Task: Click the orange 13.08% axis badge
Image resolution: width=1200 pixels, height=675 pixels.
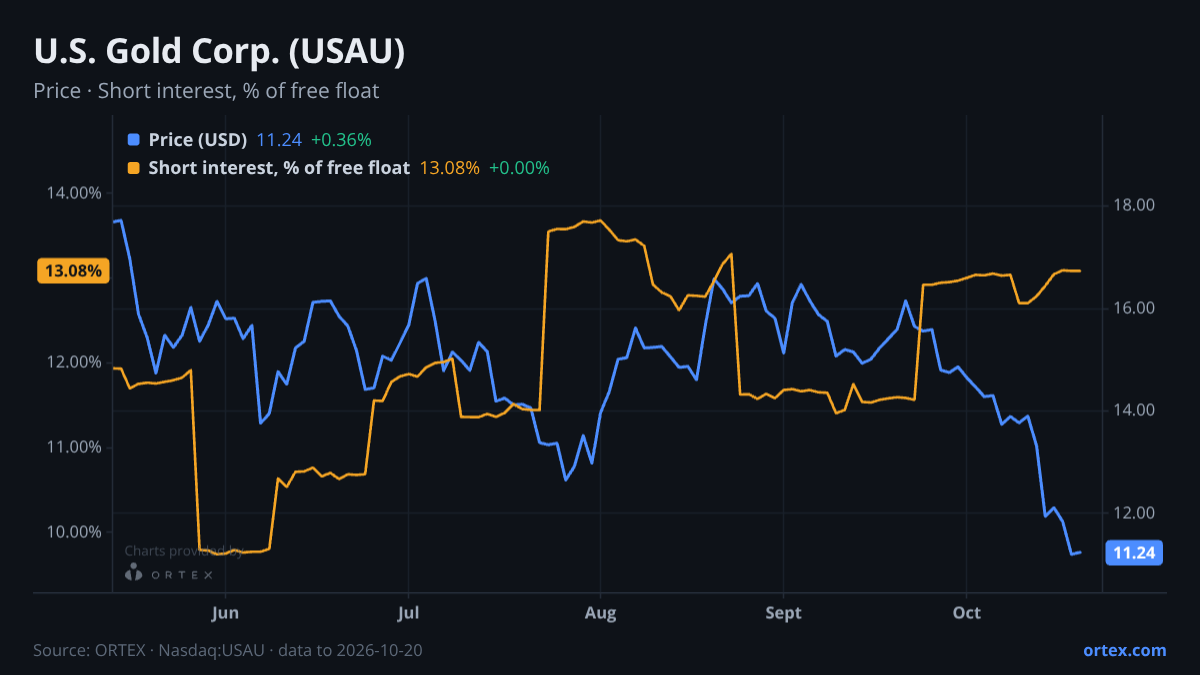Action: point(73,270)
